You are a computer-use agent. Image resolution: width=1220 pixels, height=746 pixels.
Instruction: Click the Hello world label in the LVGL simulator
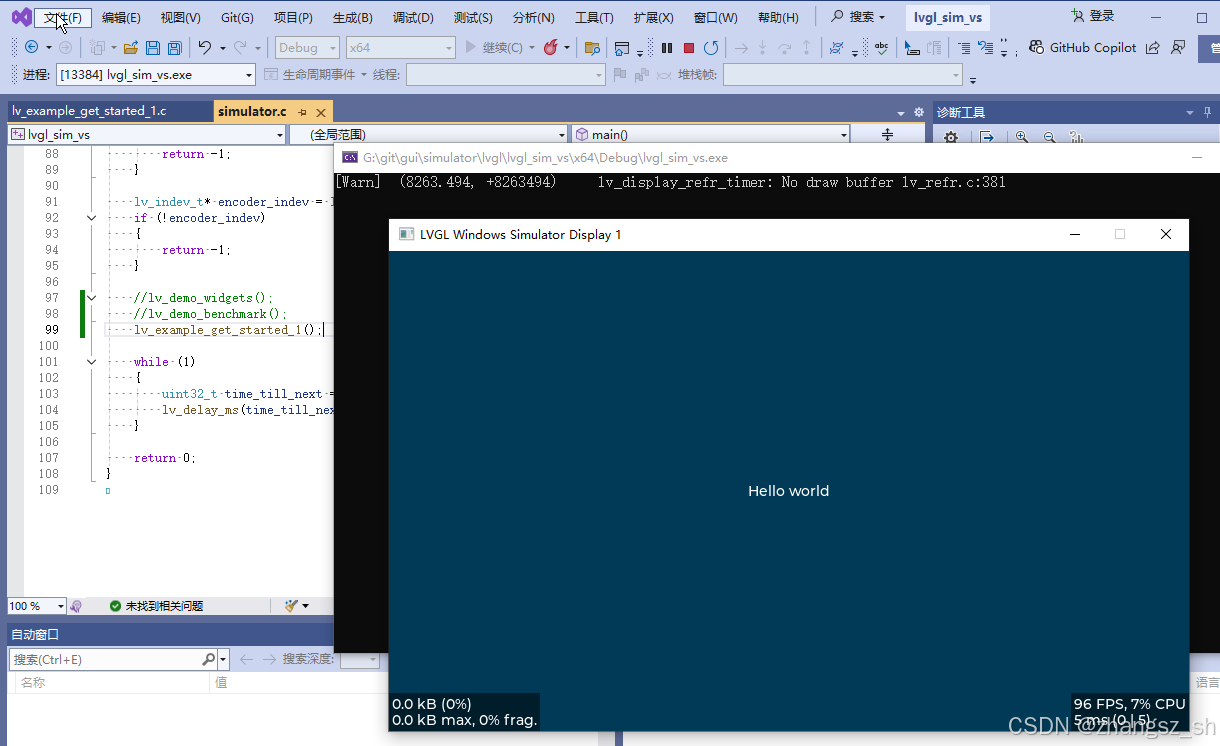coord(788,491)
